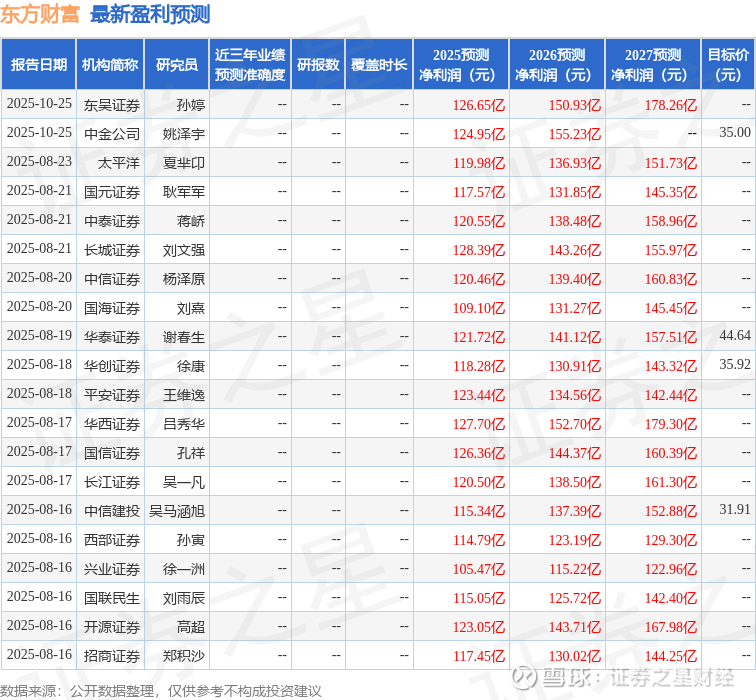
Task: Click the 目标价 column header
Action: (728, 65)
